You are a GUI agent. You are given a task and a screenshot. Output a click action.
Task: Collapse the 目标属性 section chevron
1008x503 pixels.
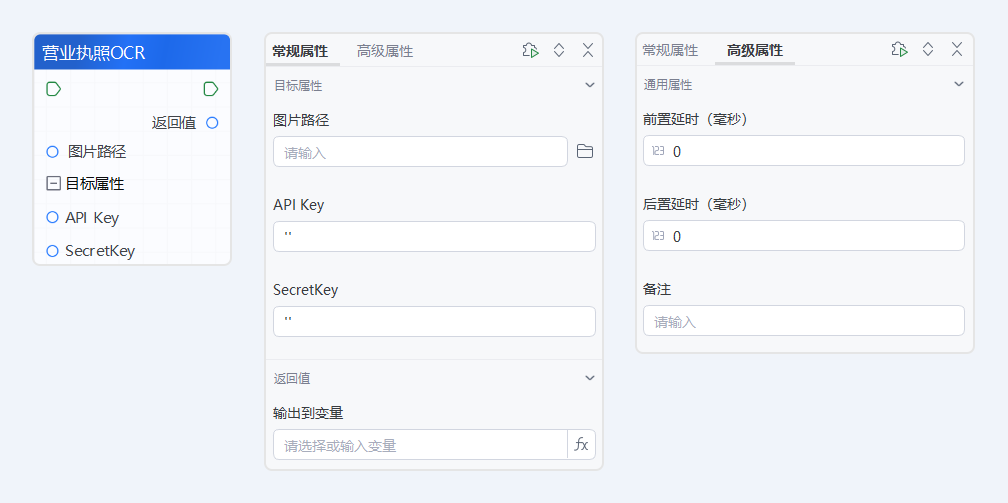(x=590, y=85)
